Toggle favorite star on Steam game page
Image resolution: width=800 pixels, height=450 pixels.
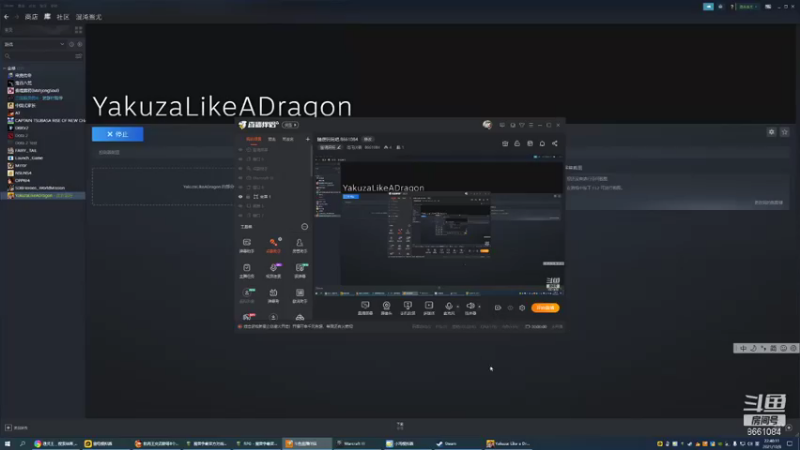click(785, 132)
